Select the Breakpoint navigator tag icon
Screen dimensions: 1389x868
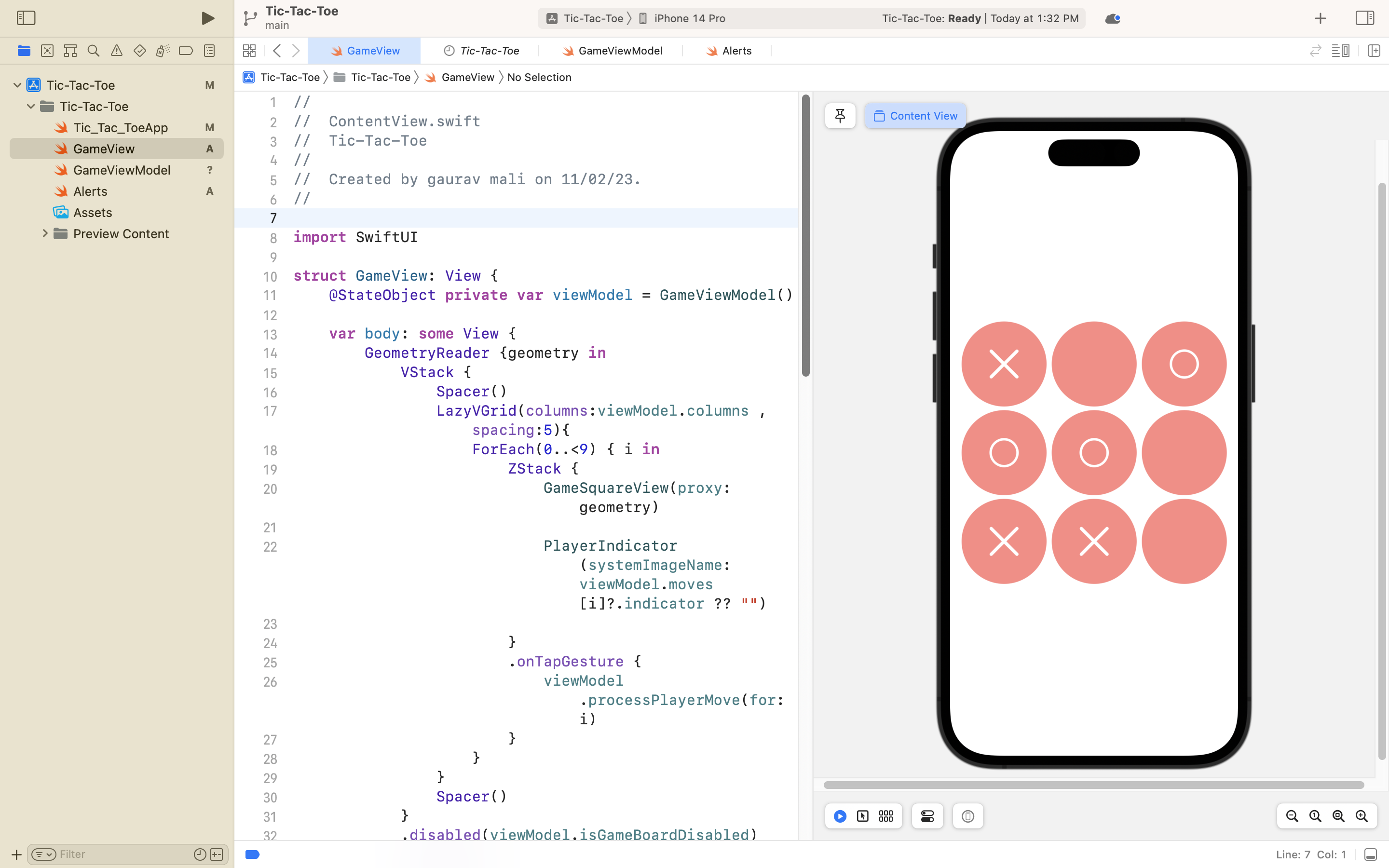(x=185, y=51)
